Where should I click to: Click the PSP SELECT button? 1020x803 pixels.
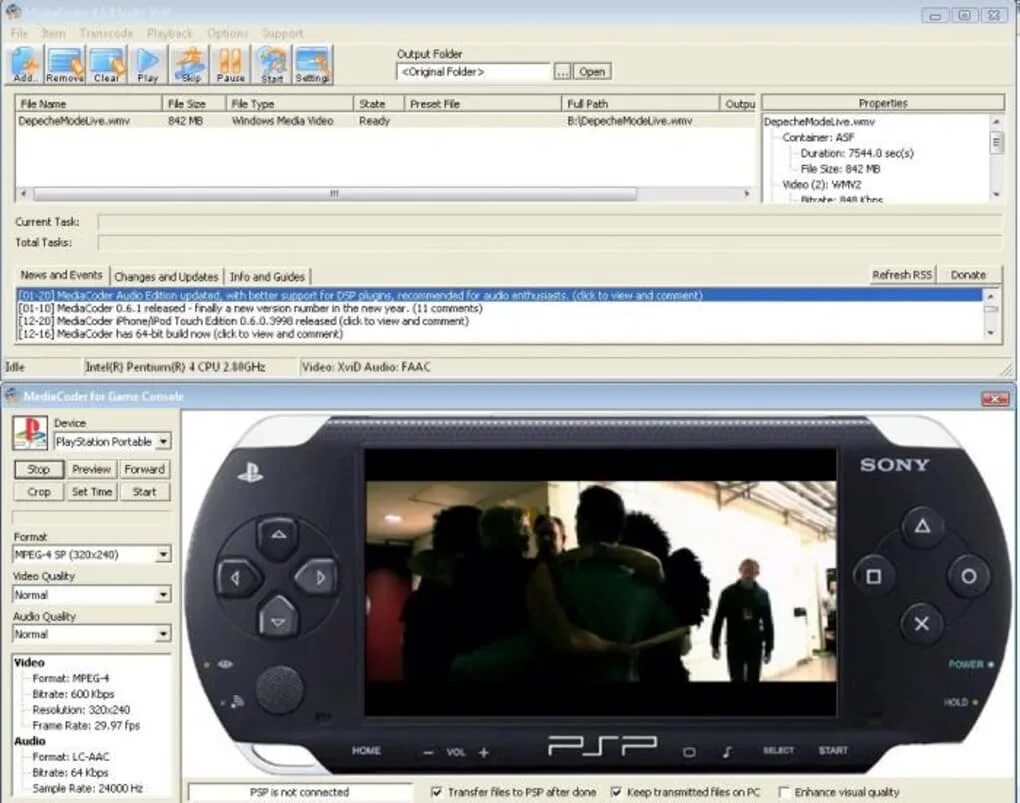[779, 751]
